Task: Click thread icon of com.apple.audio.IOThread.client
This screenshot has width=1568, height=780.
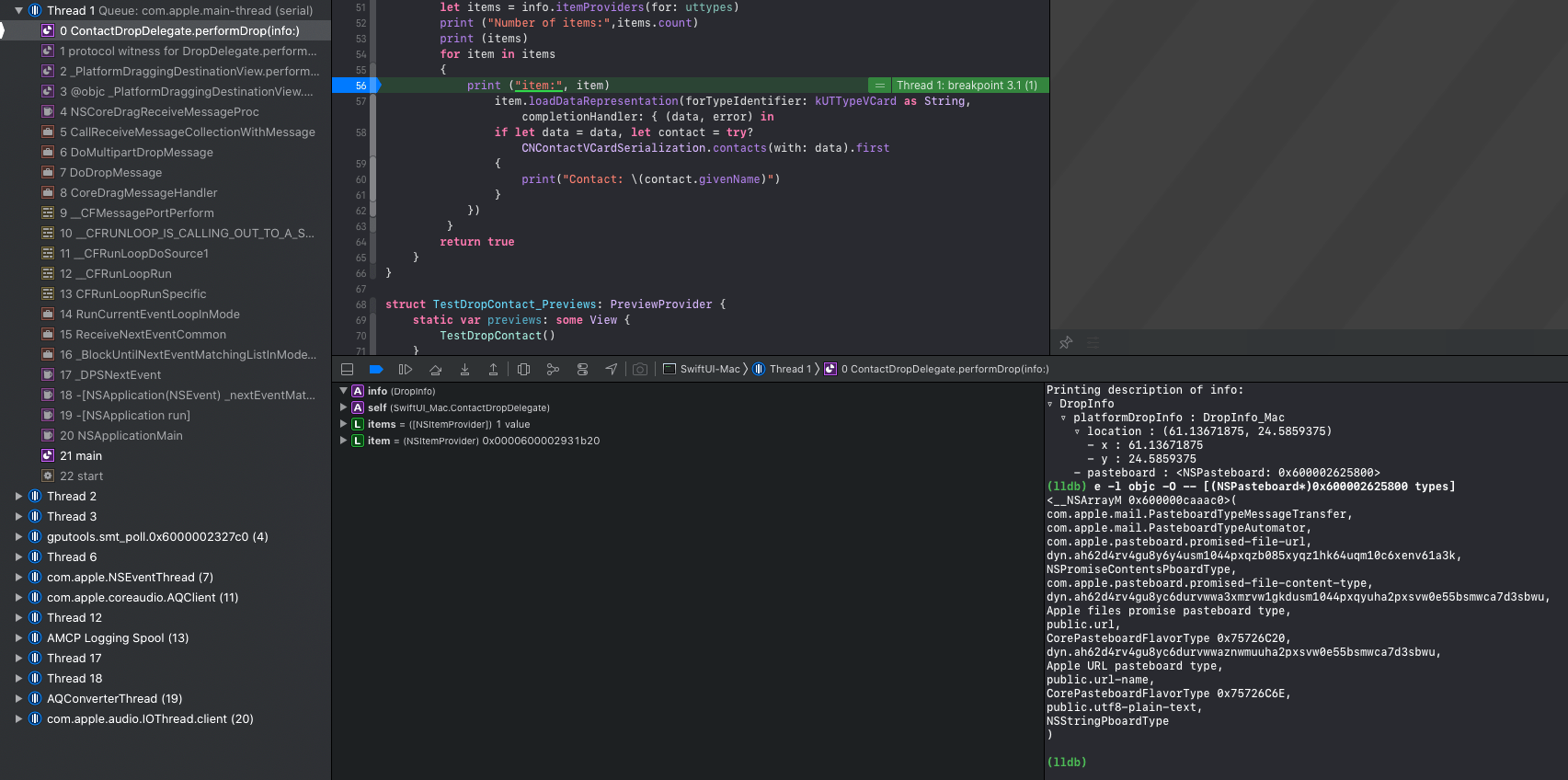Action: click(35, 719)
